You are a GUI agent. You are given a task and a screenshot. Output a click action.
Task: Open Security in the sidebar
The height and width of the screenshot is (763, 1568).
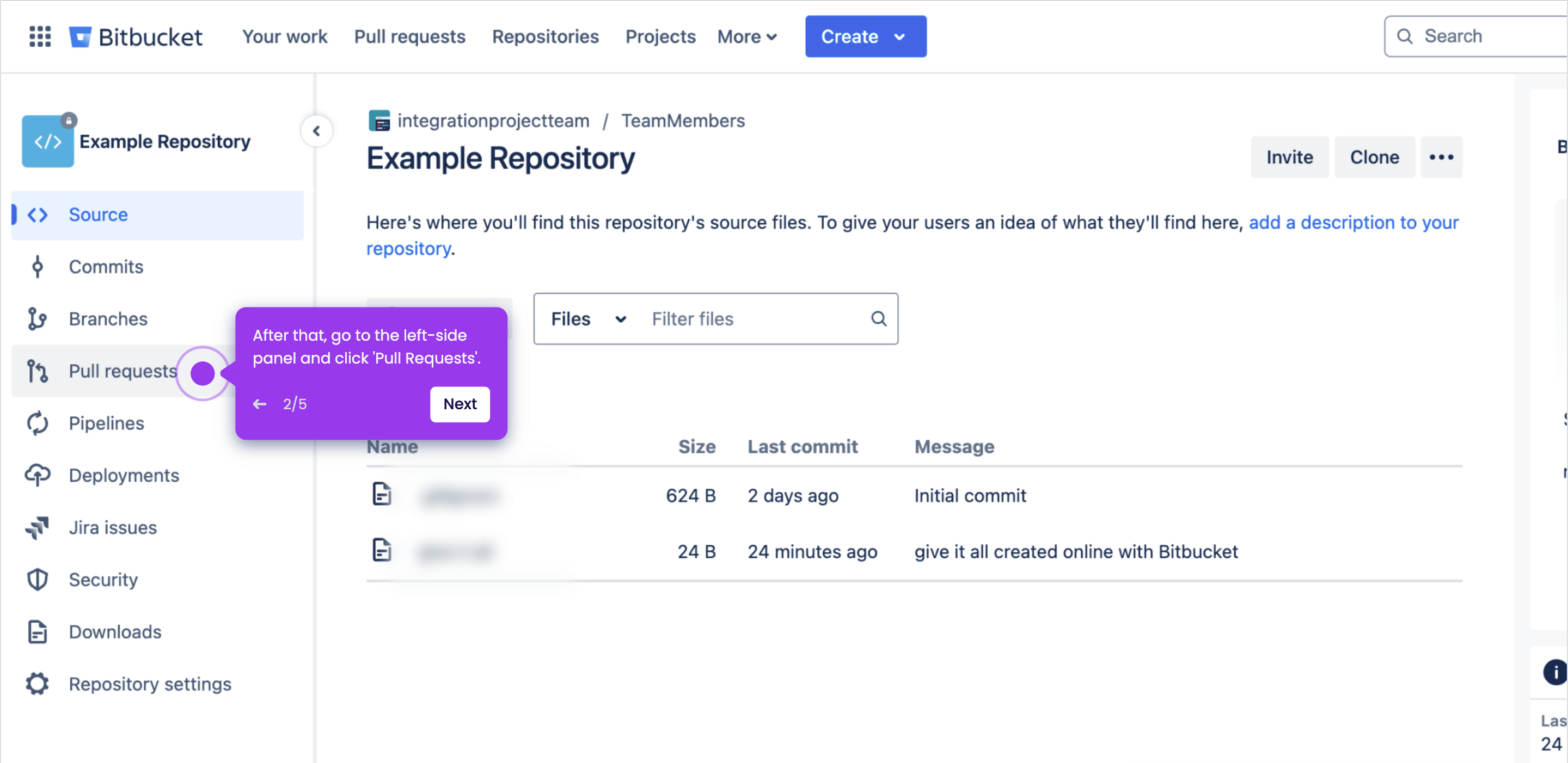[x=103, y=580]
